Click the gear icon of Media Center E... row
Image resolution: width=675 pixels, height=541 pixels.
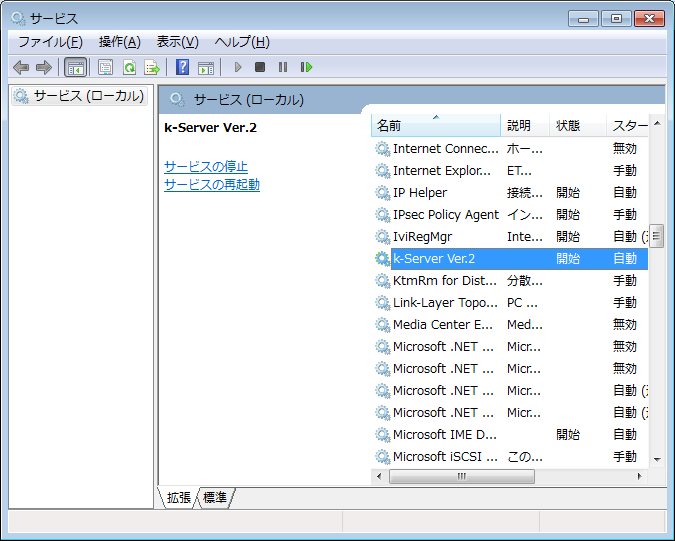[382, 325]
